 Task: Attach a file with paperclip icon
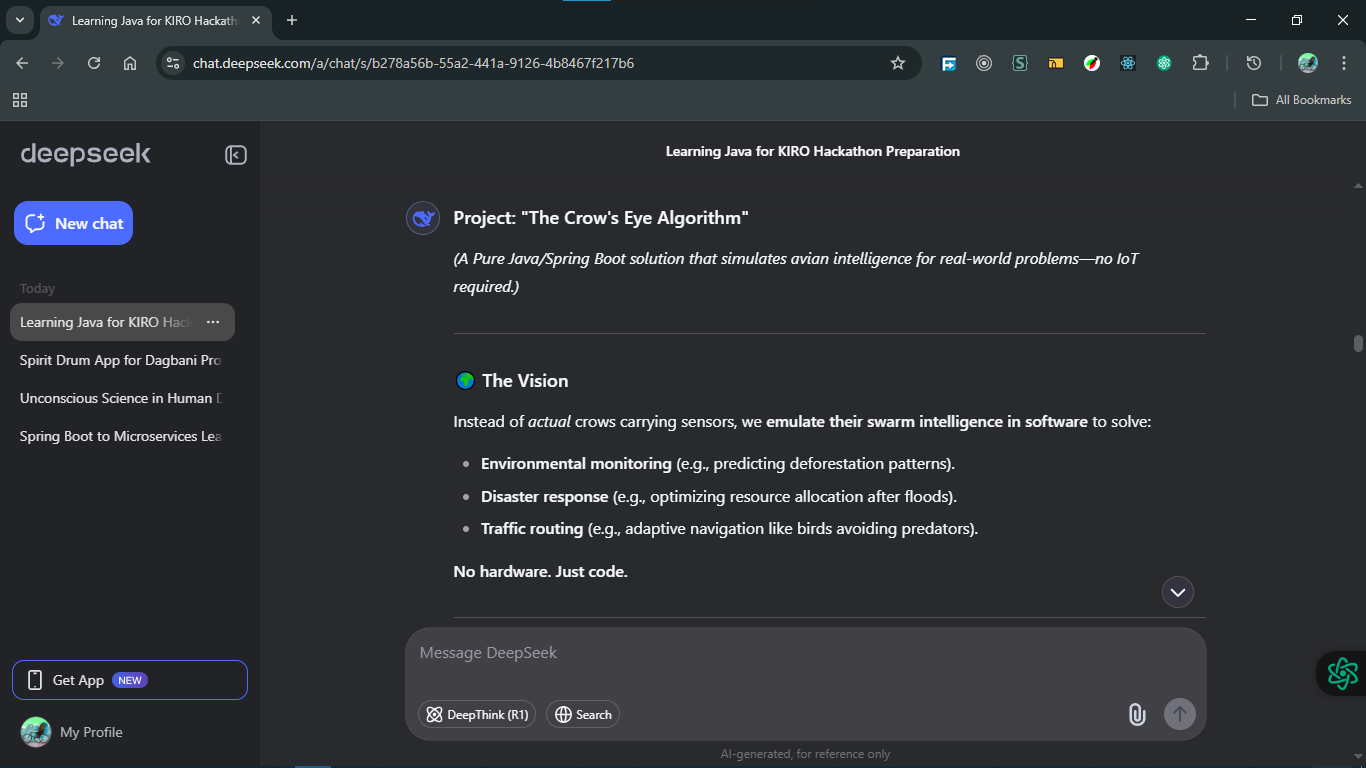point(1137,714)
